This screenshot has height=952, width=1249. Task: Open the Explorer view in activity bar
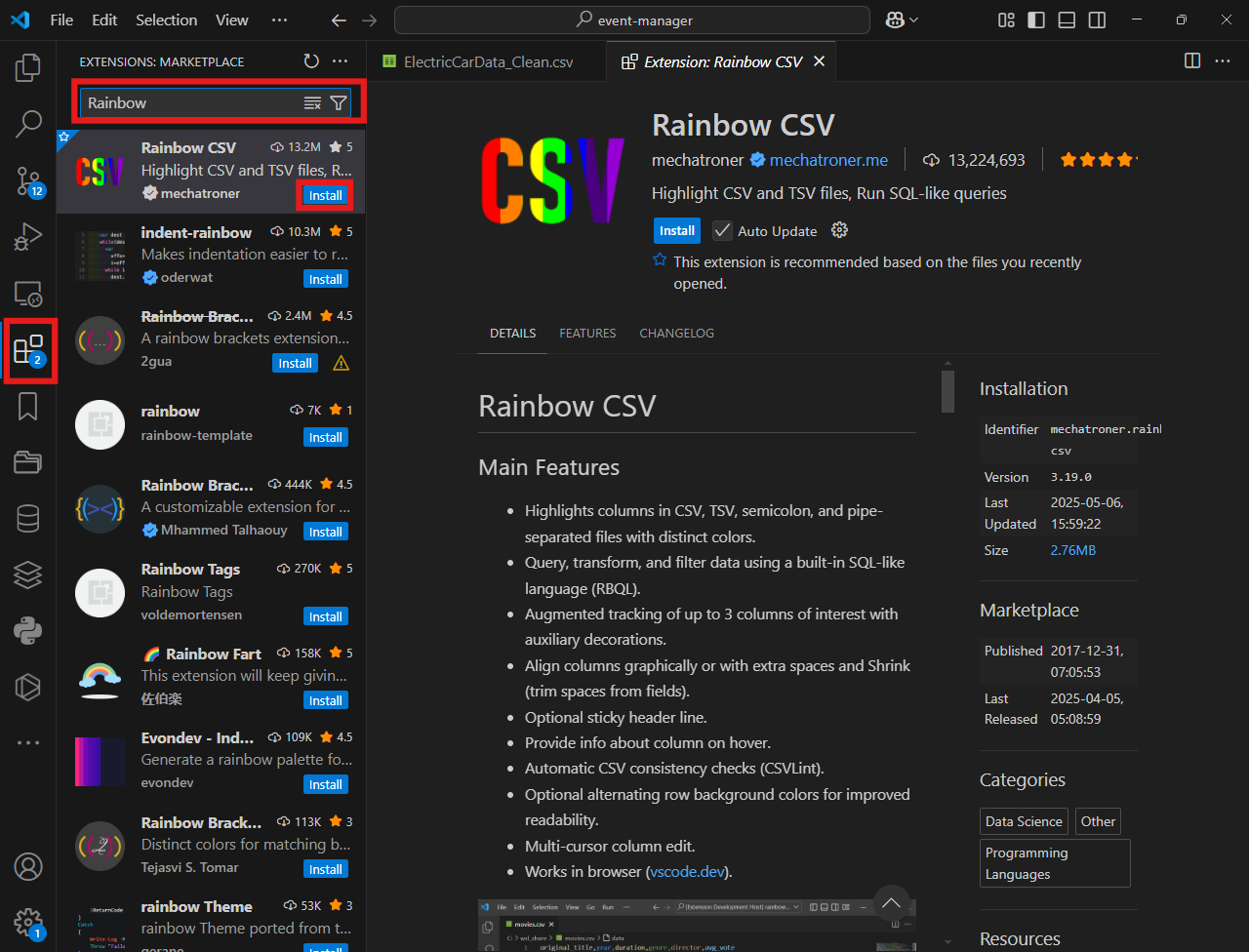pyautogui.click(x=28, y=67)
